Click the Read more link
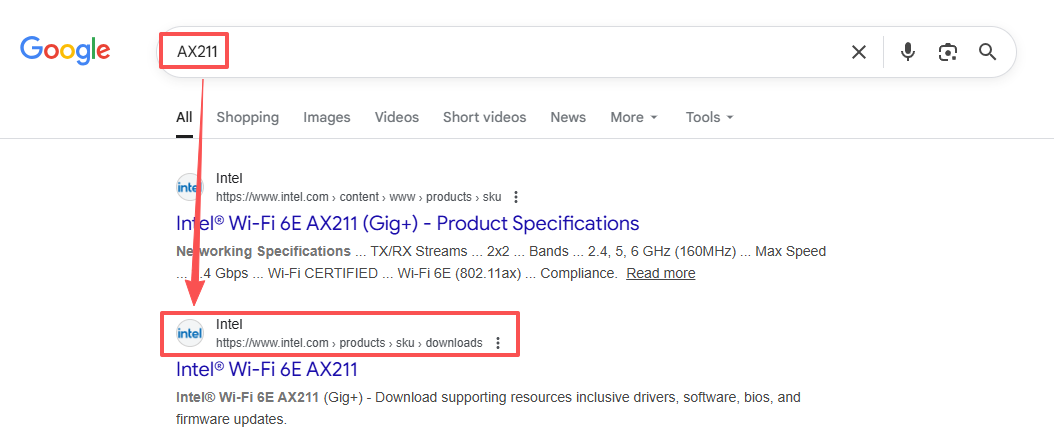1054x429 pixels. click(660, 273)
